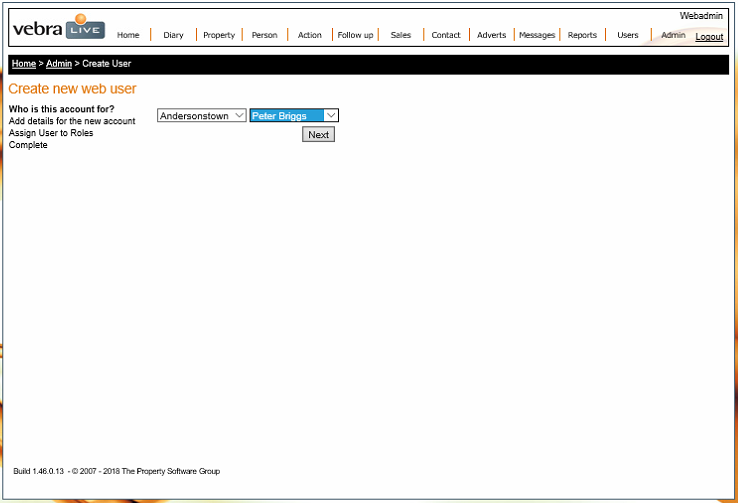
Task: Click the 'Create new web user' heading
Action: click(72, 88)
